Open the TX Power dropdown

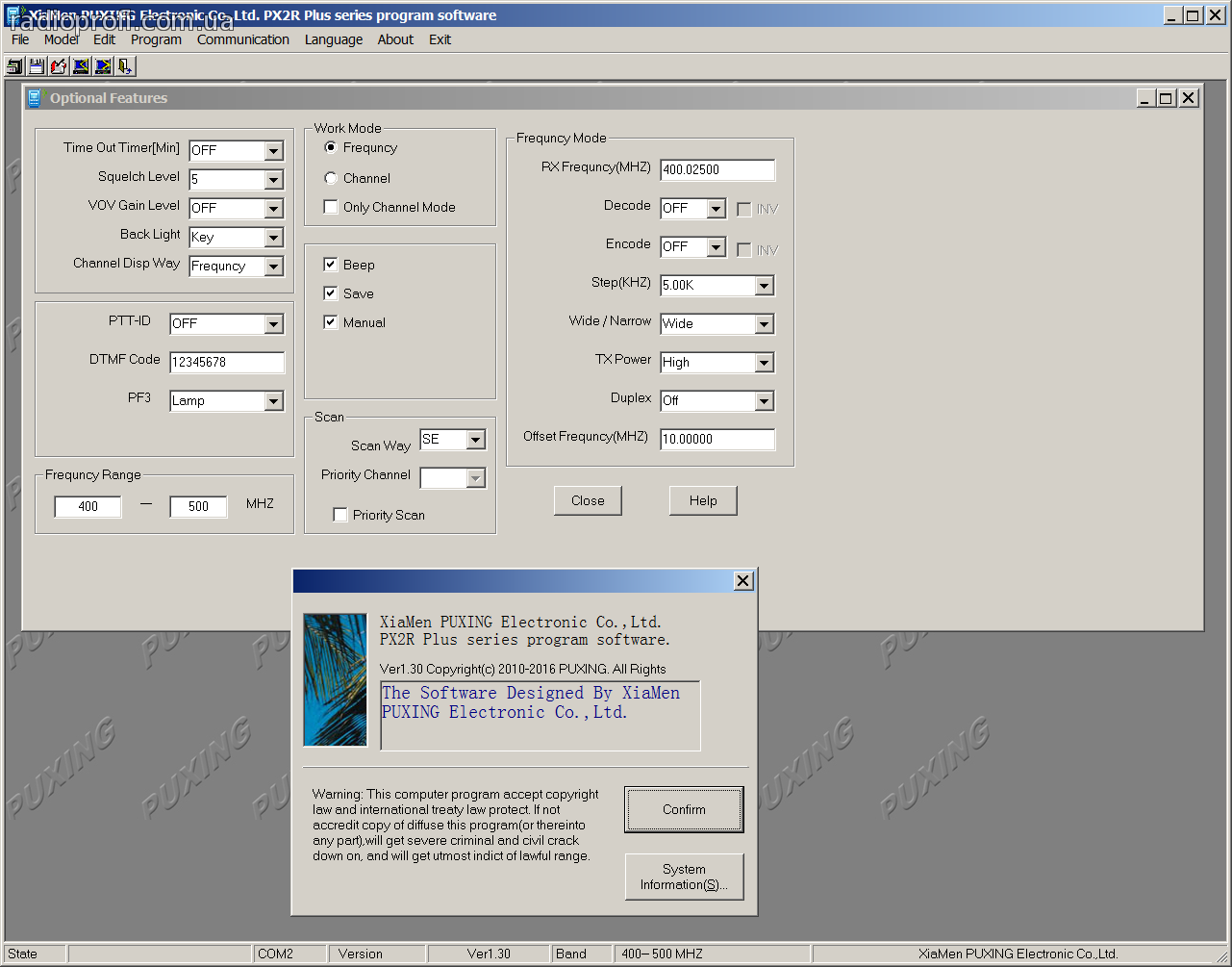point(765,363)
